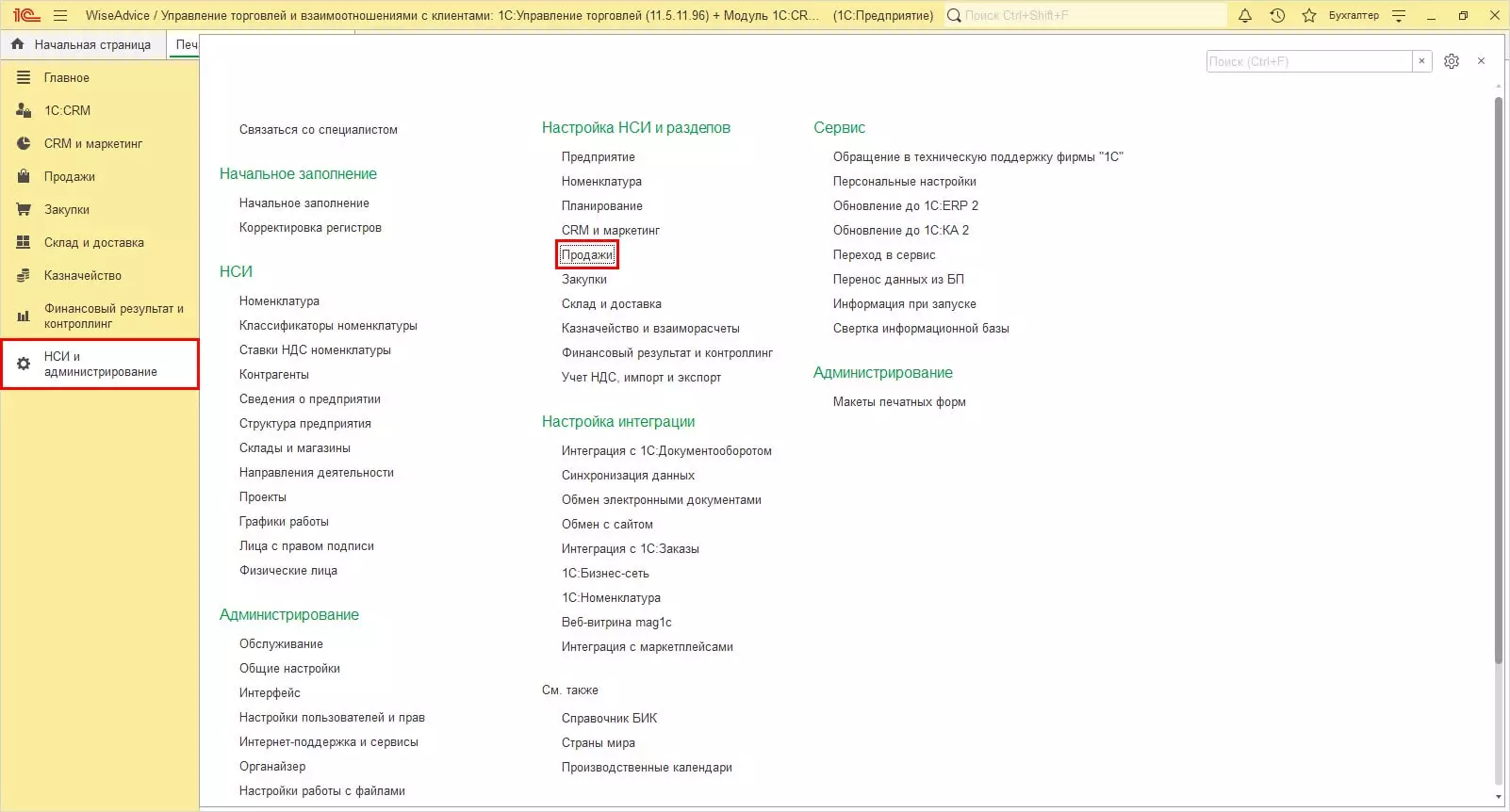Click the Казначейство coins icon

24,275
